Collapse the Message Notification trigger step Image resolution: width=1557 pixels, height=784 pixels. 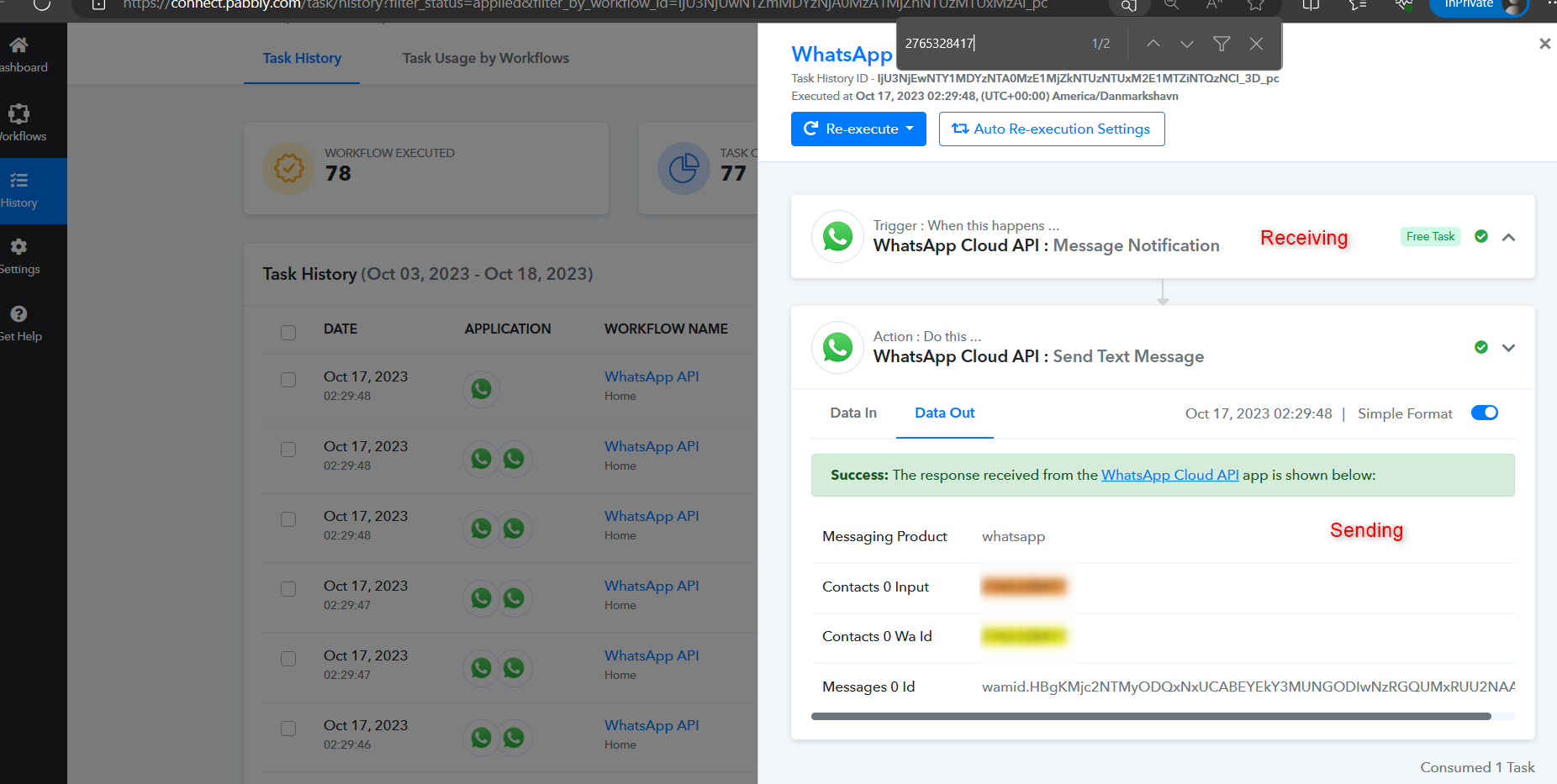[1508, 237]
